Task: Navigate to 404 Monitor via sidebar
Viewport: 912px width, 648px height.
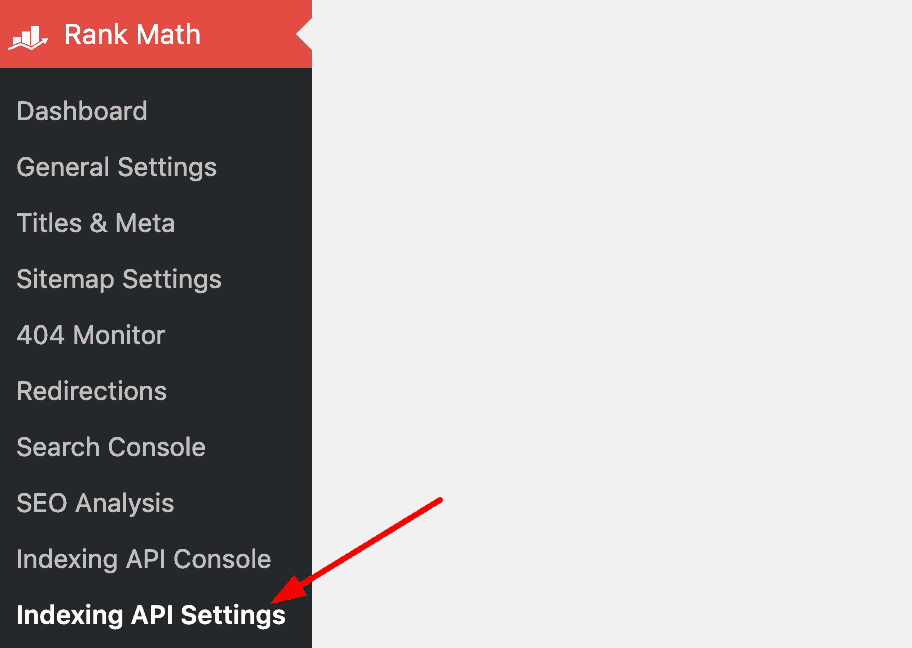Action: (91, 335)
